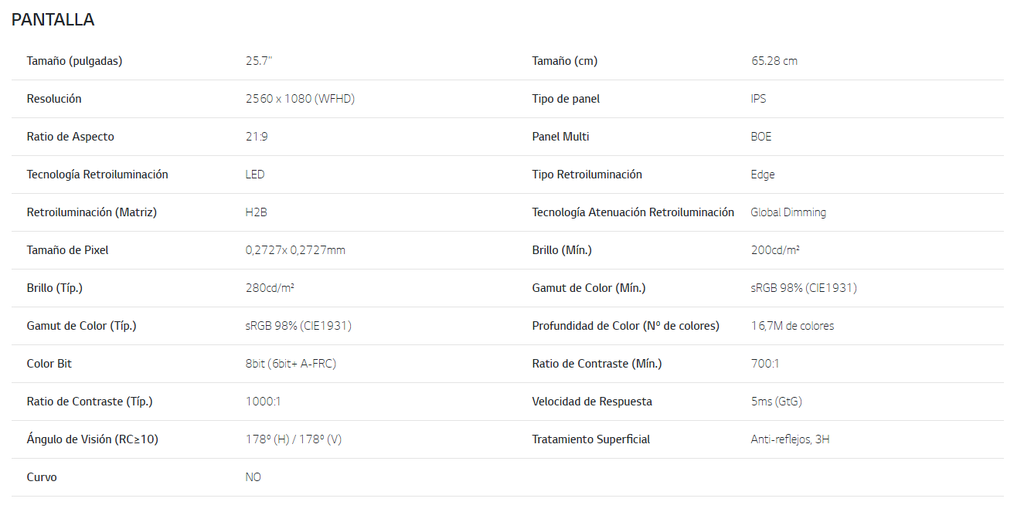The height and width of the screenshot is (512, 1024).
Task: Click the 'Tipo de panel' label
Action: point(566,99)
